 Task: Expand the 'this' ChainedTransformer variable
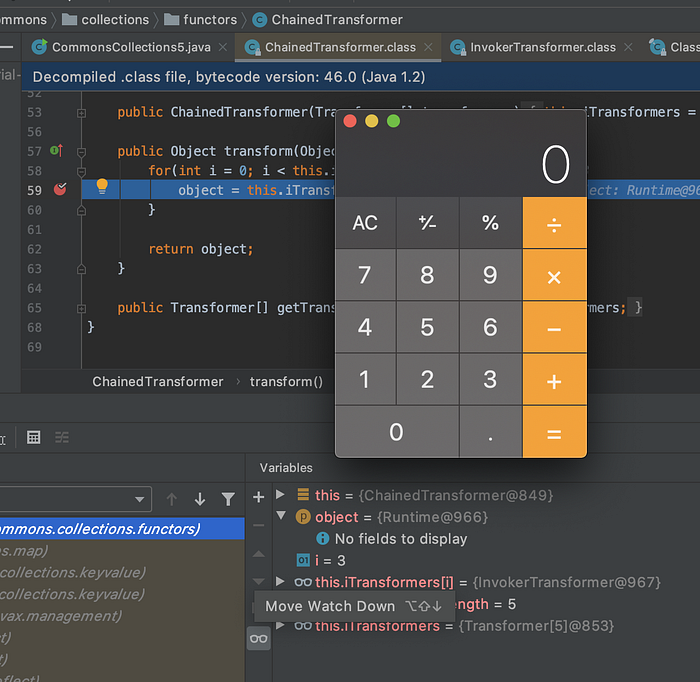point(280,494)
